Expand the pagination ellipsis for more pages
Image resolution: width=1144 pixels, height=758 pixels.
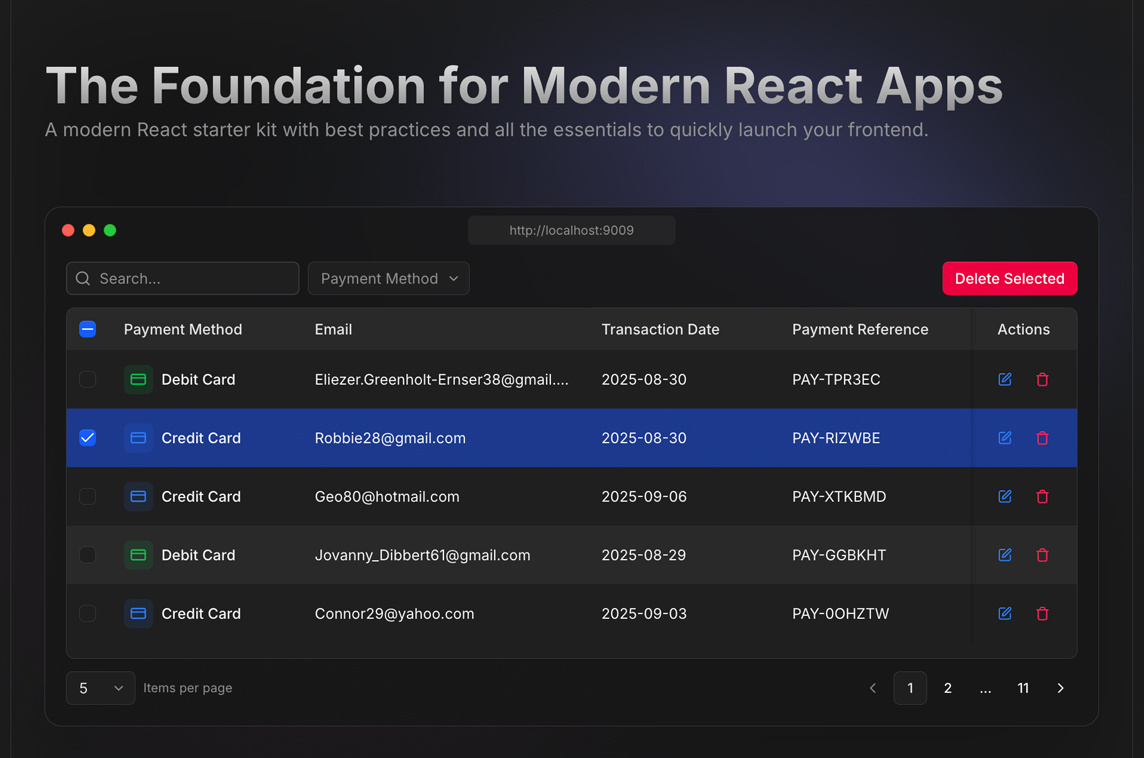pyautogui.click(x=985, y=688)
